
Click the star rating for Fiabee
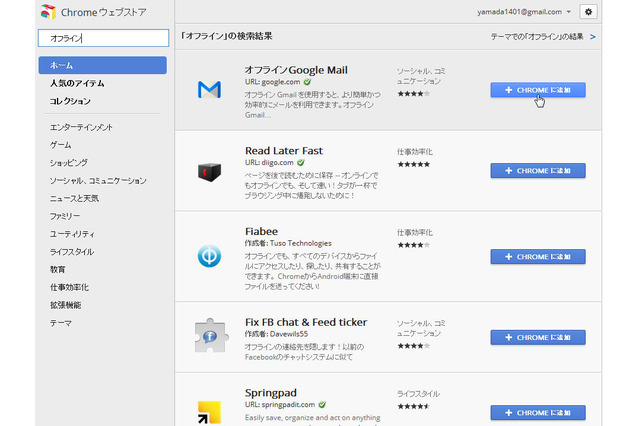pyautogui.click(x=413, y=245)
